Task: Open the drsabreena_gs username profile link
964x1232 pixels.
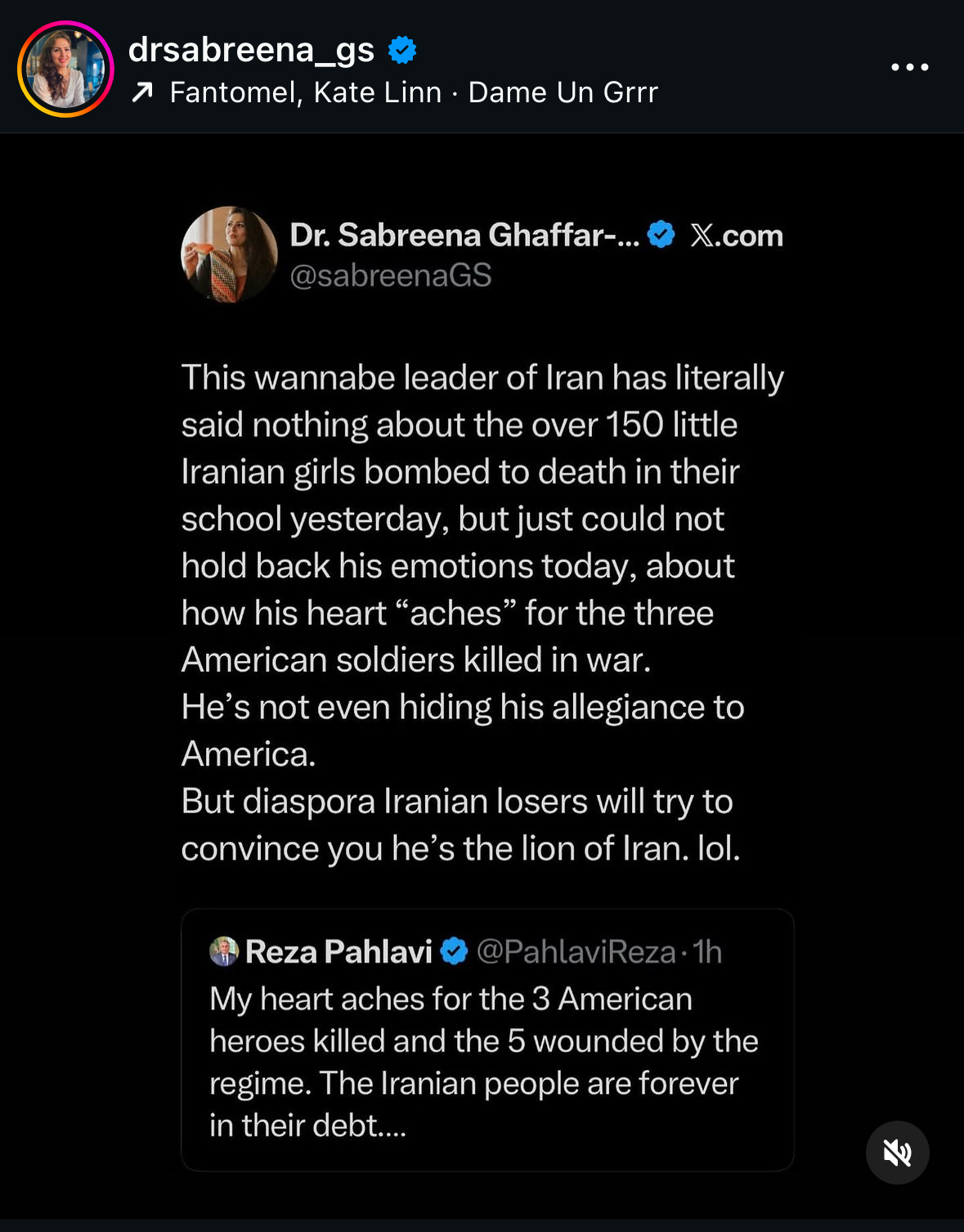Action: pyautogui.click(x=251, y=51)
